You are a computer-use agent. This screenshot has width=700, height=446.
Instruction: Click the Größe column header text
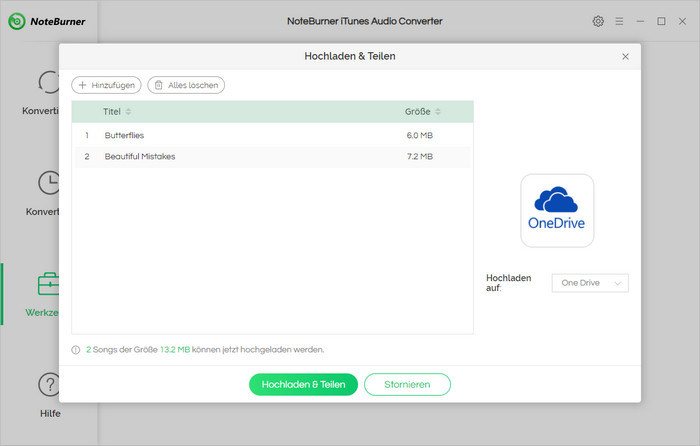point(417,112)
